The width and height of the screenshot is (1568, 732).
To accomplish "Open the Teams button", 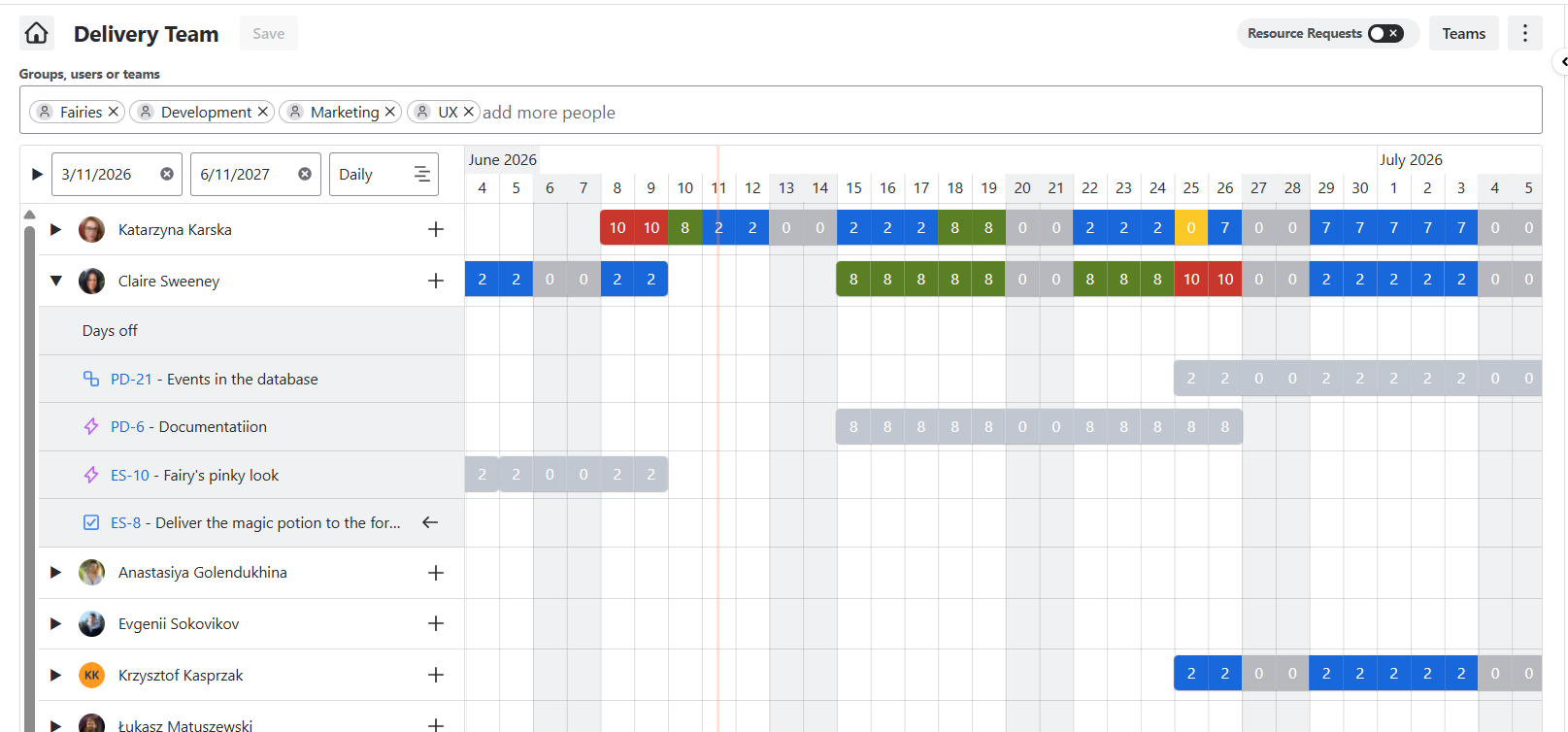I will (x=1463, y=33).
